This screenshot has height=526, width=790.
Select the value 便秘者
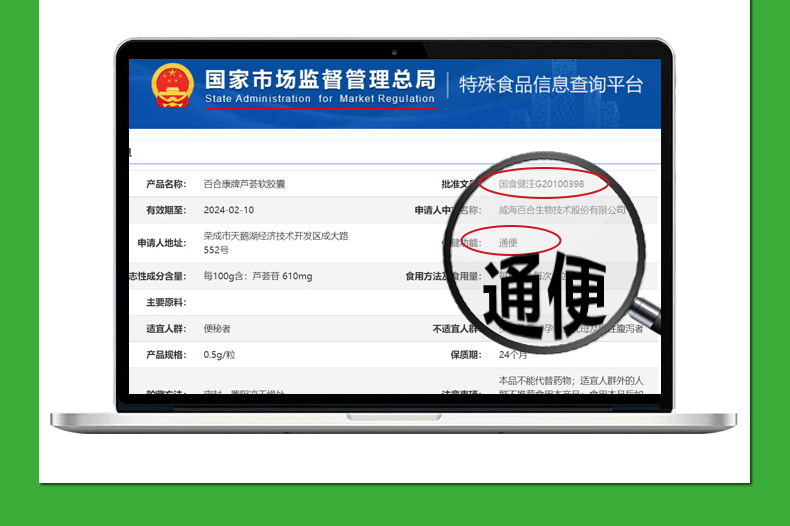pyautogui.click(x=217, y=328)
